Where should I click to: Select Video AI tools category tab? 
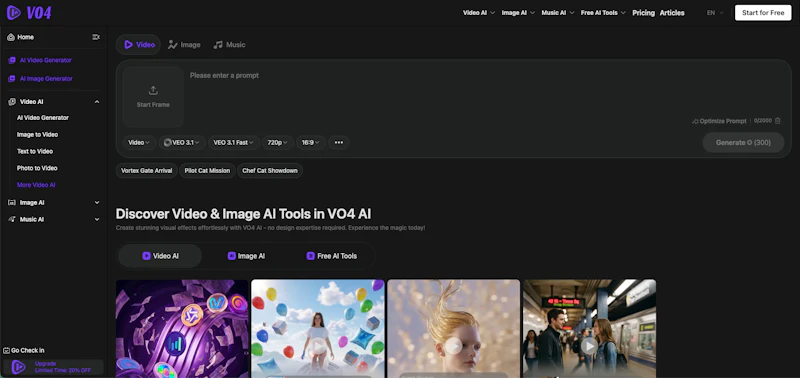(x=160, y=256)
